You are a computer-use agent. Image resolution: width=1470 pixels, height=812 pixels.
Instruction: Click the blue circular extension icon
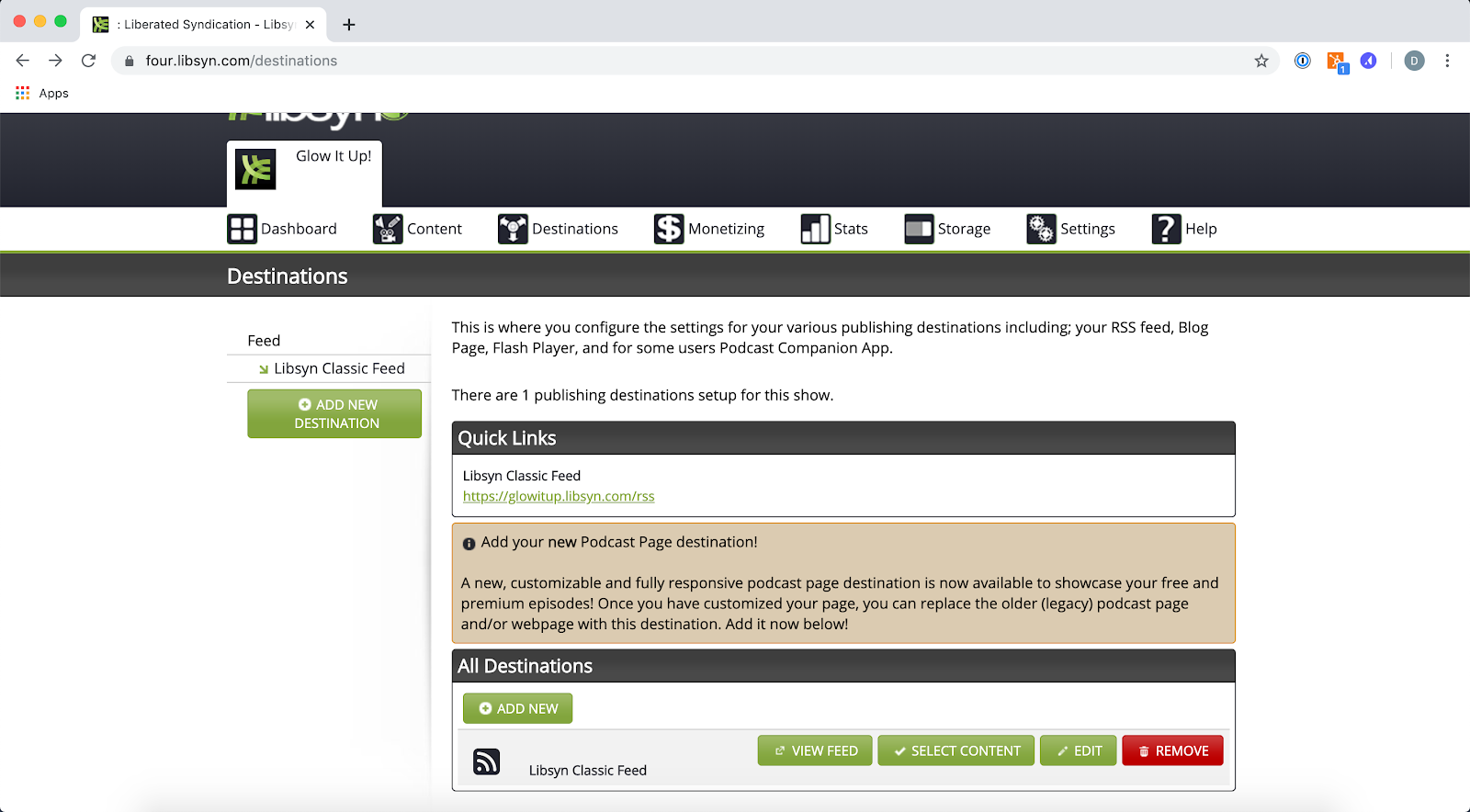pos(1369,61)
